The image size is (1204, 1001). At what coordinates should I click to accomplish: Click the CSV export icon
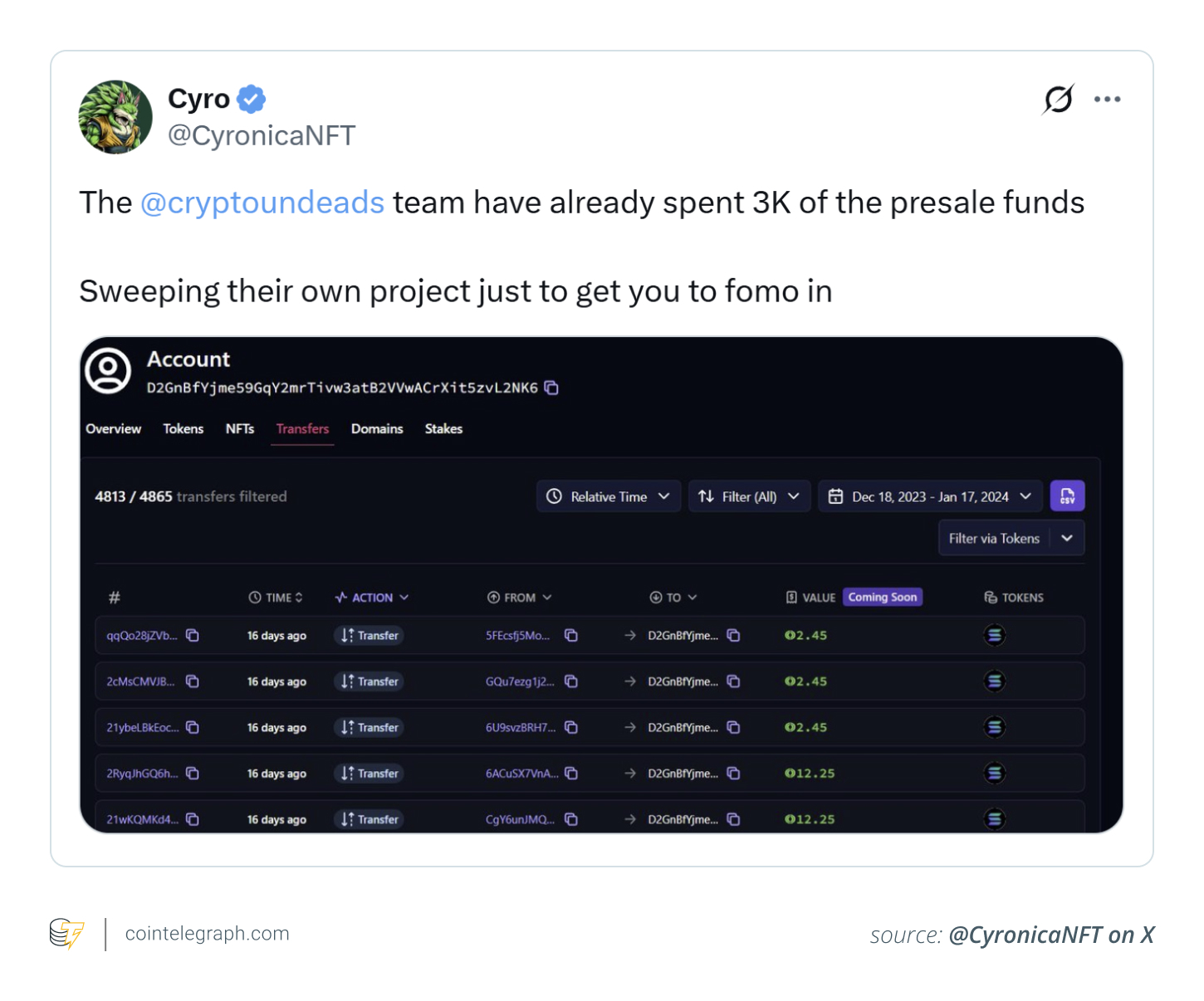point(1068,496)
